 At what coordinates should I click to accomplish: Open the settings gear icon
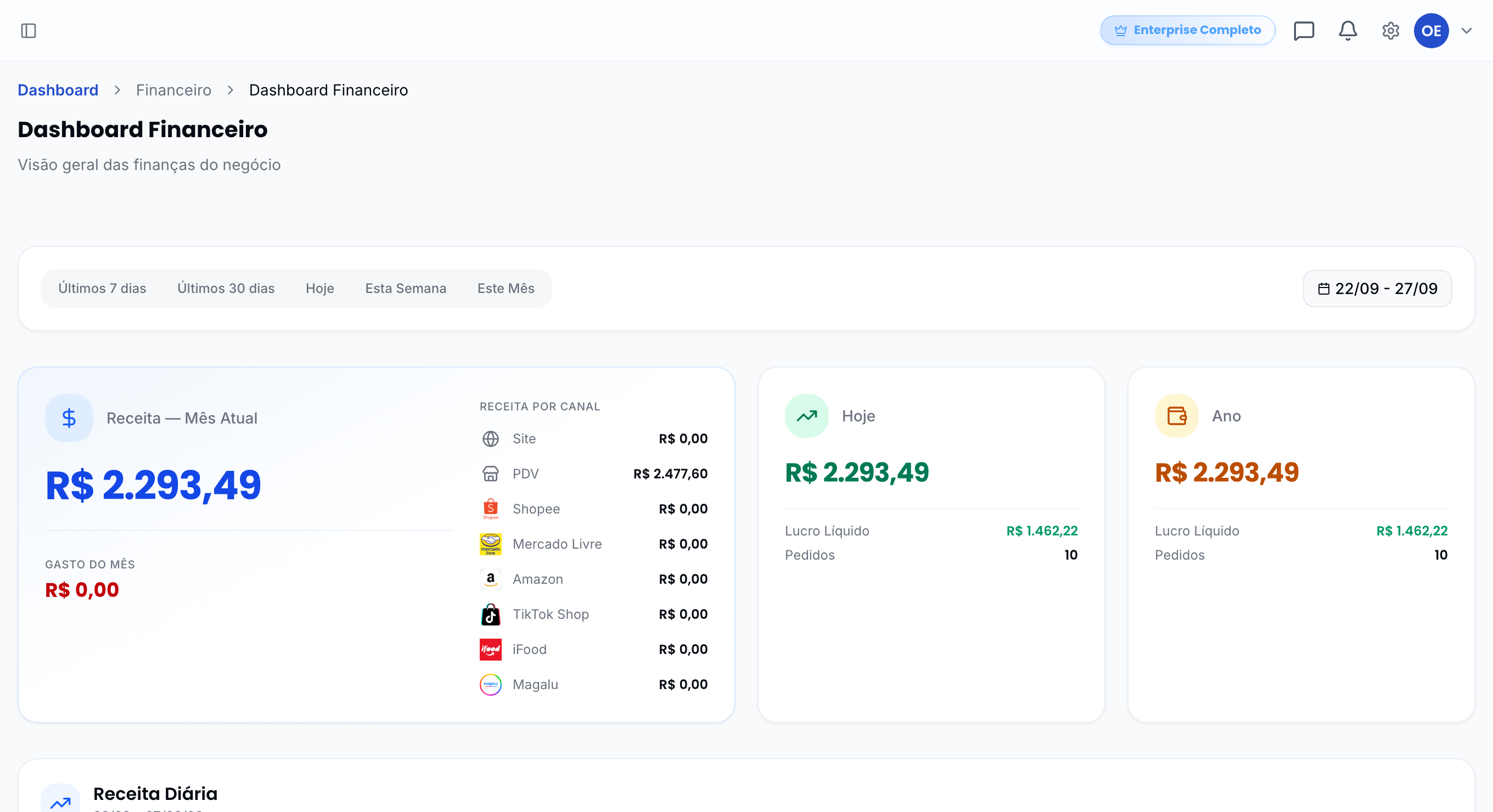tap(1390, 31)
